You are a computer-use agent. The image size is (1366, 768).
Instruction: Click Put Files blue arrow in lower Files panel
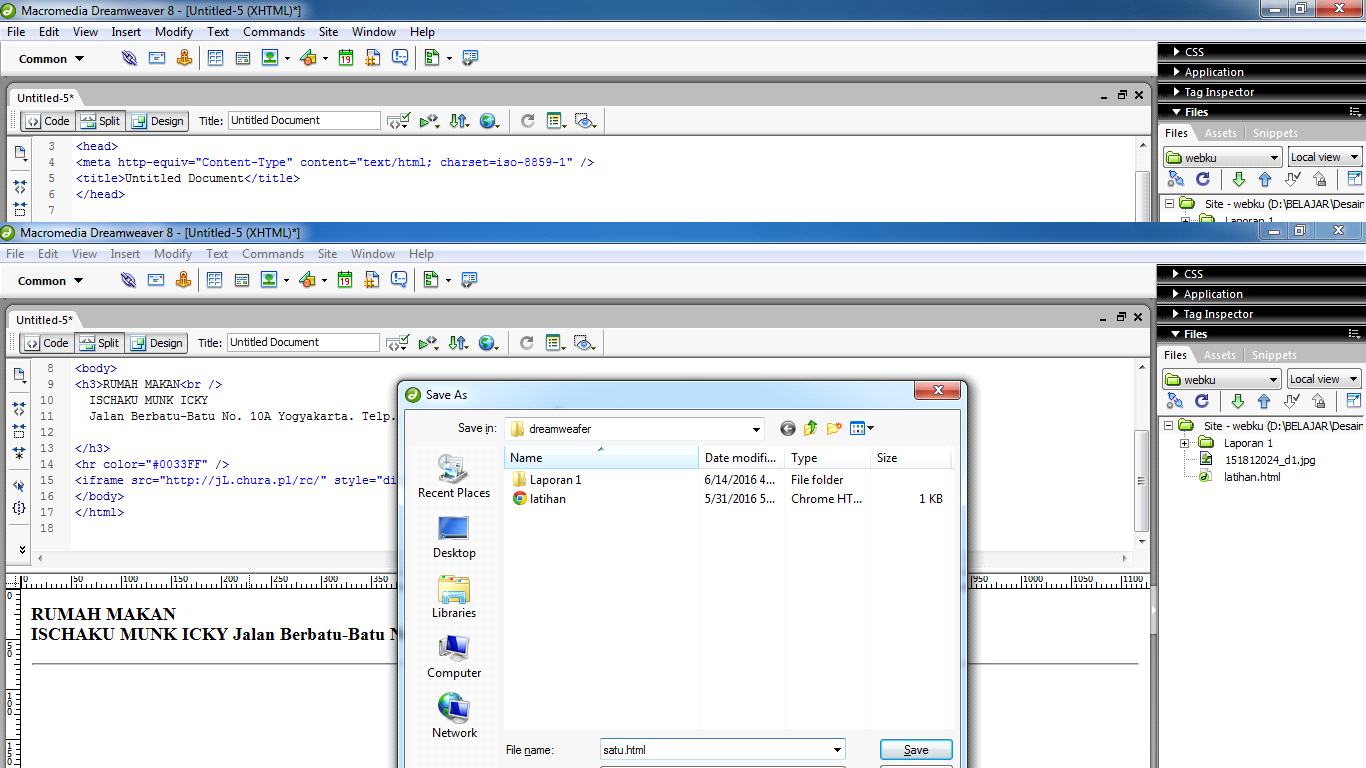coord(1263,401)
